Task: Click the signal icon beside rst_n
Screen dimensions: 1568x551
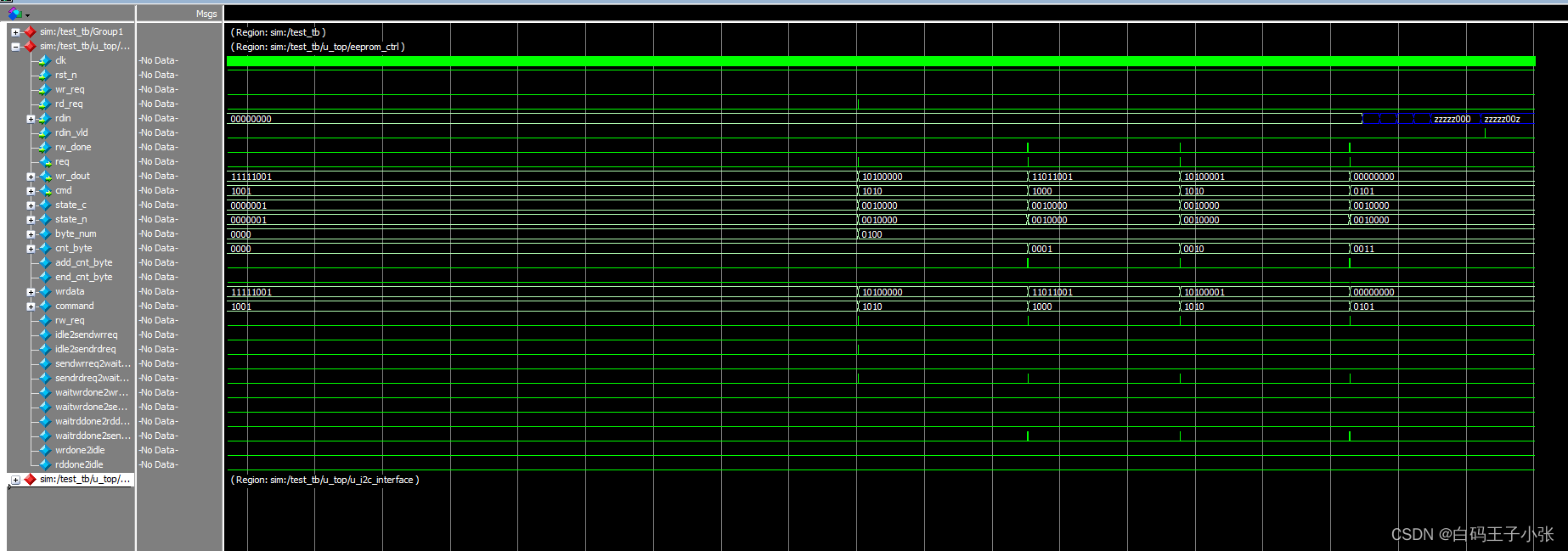Action: click(x=44, y=75)
